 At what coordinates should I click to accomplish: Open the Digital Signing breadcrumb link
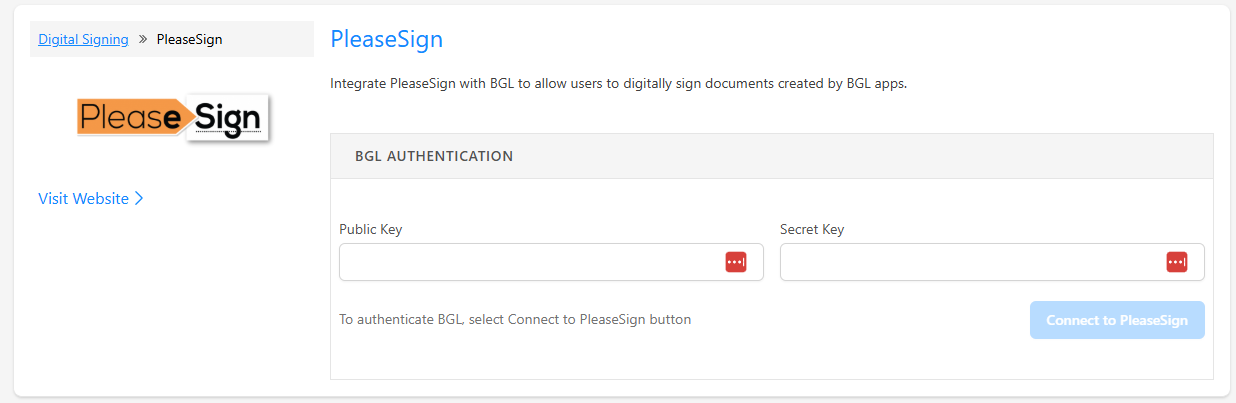[x=83, y=40]
